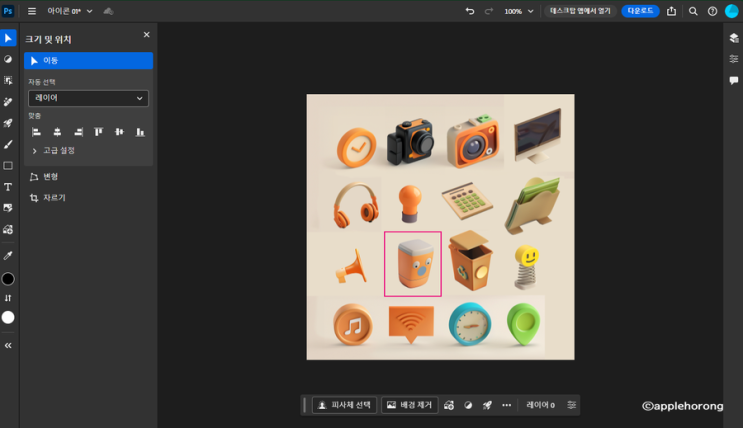This screenshot has height=428, width=743.
Task: Open the Layers panel on right rail
Action: click(734, 38)
